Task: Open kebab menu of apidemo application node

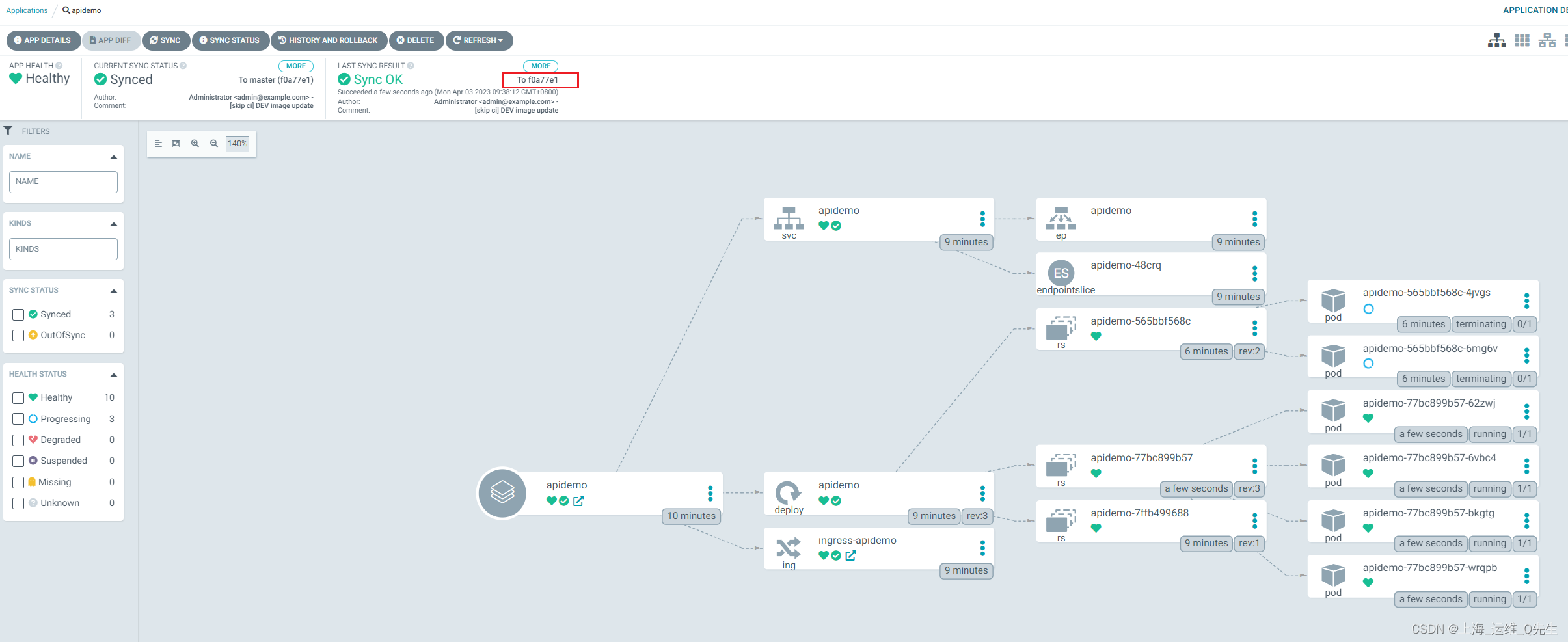Action: tap(710, 493)
